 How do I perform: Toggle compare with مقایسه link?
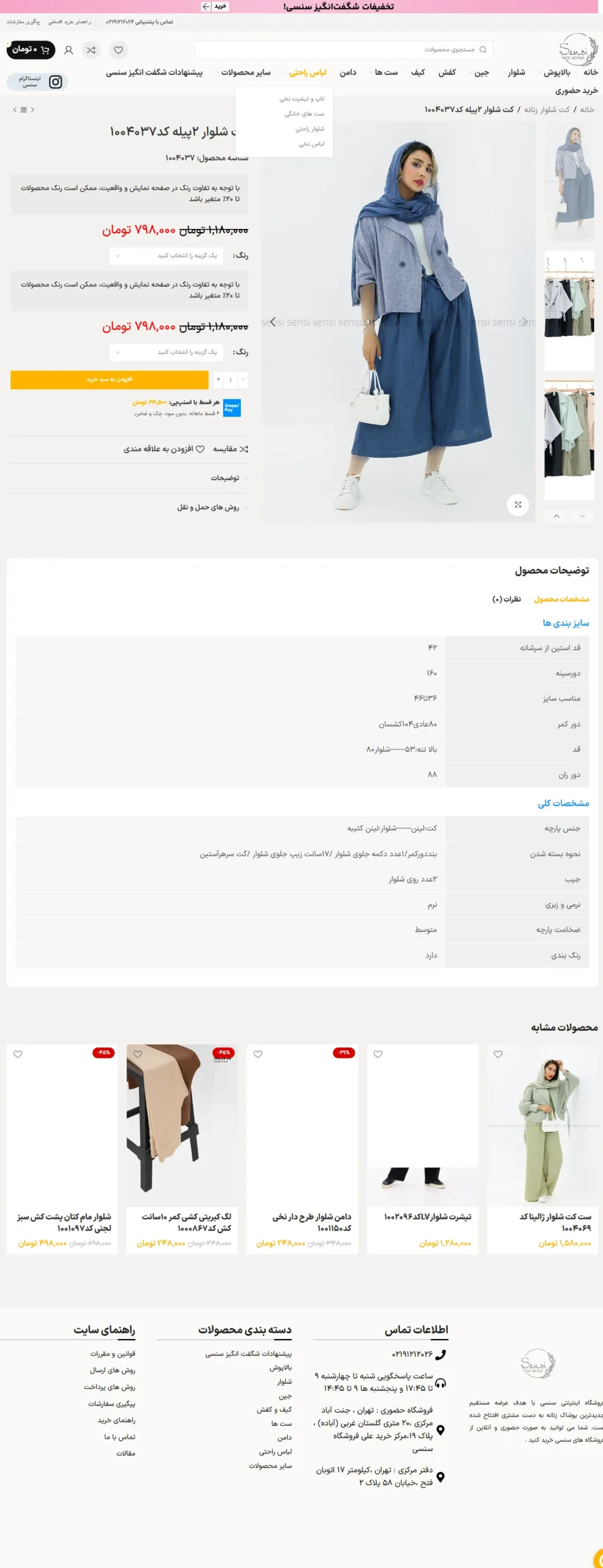point(231,449)
